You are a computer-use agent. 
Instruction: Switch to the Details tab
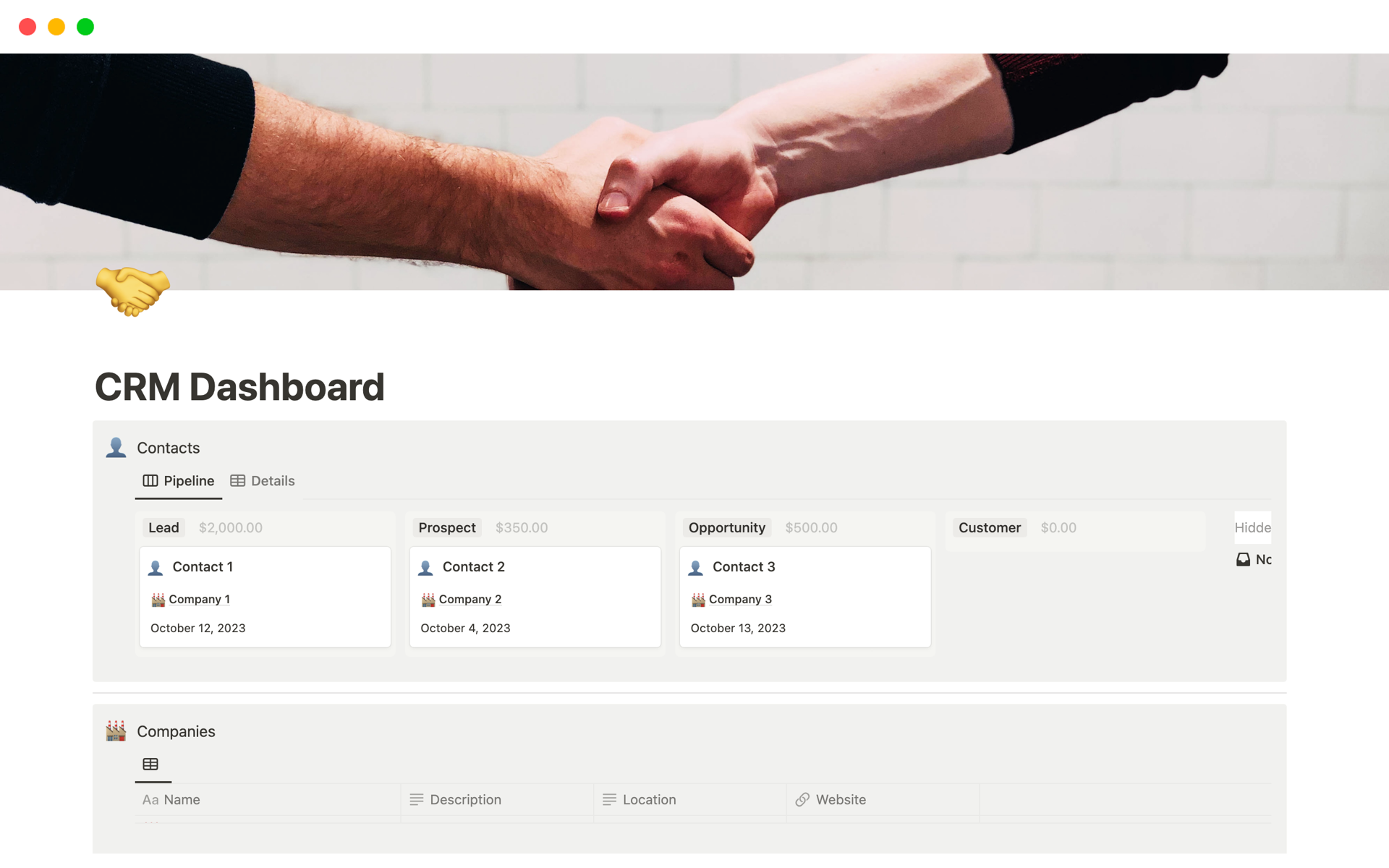point(264,480)
